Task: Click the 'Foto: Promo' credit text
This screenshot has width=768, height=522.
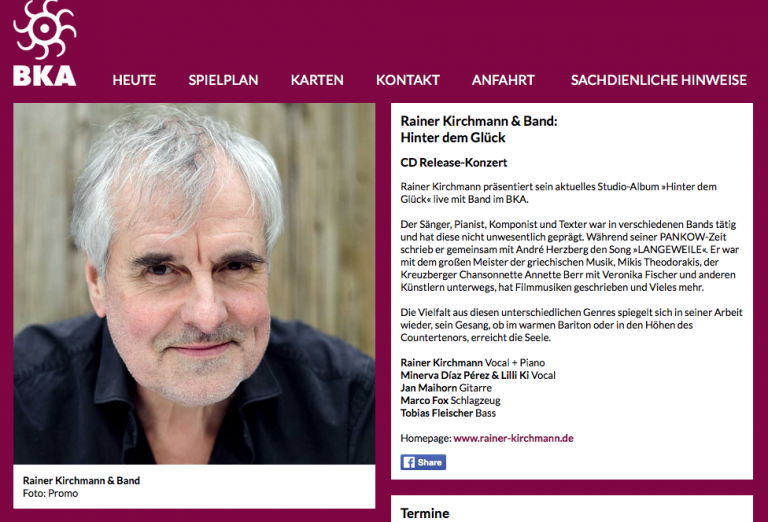Action: [50, 493]
